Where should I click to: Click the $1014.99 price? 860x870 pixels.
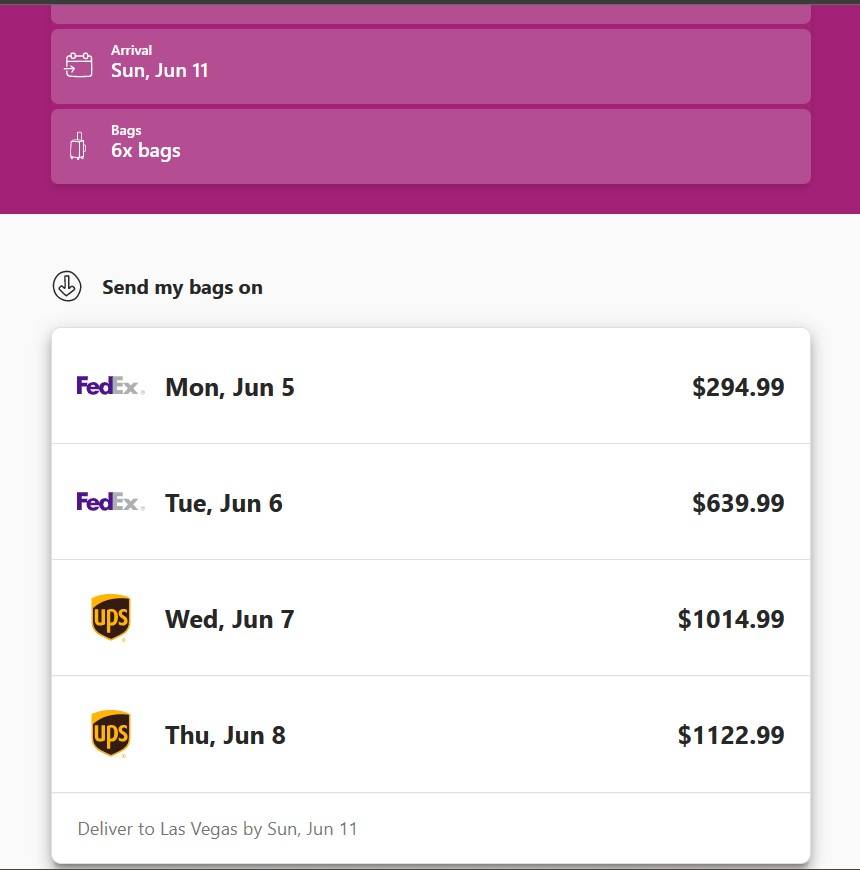(x=731, y=619)
